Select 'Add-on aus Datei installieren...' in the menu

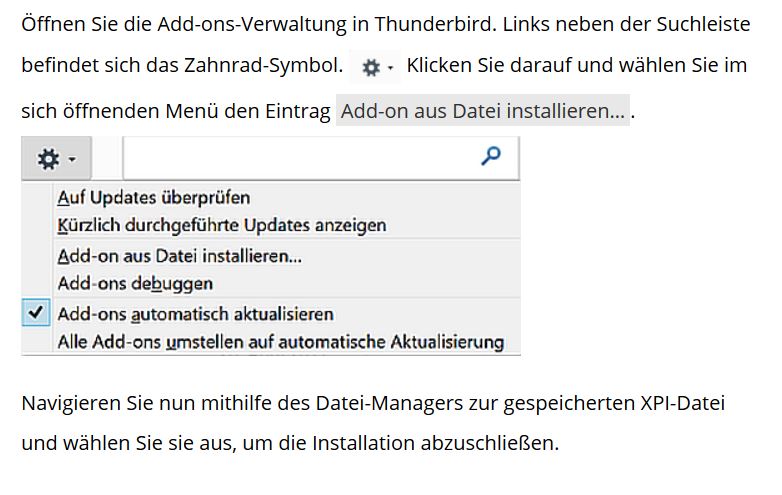[179, 255]
